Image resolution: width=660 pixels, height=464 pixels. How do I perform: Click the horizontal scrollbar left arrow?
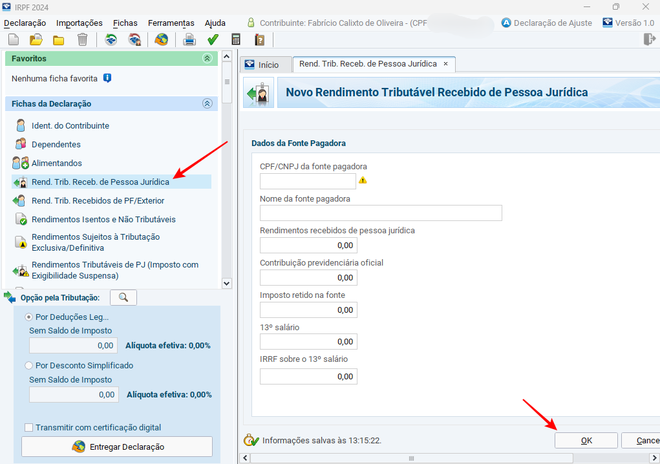point(245,458)
